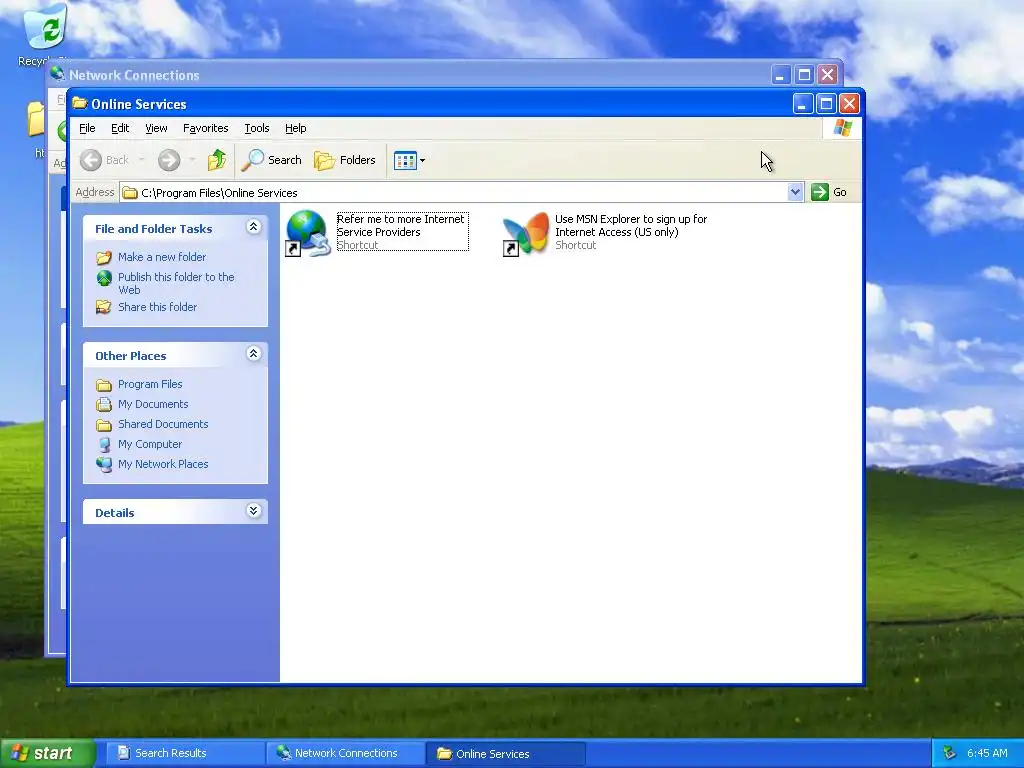Collapse the Other Places panel
Image resolution: width=1024 pixels, height=768 pixels.
pos(253,354)
